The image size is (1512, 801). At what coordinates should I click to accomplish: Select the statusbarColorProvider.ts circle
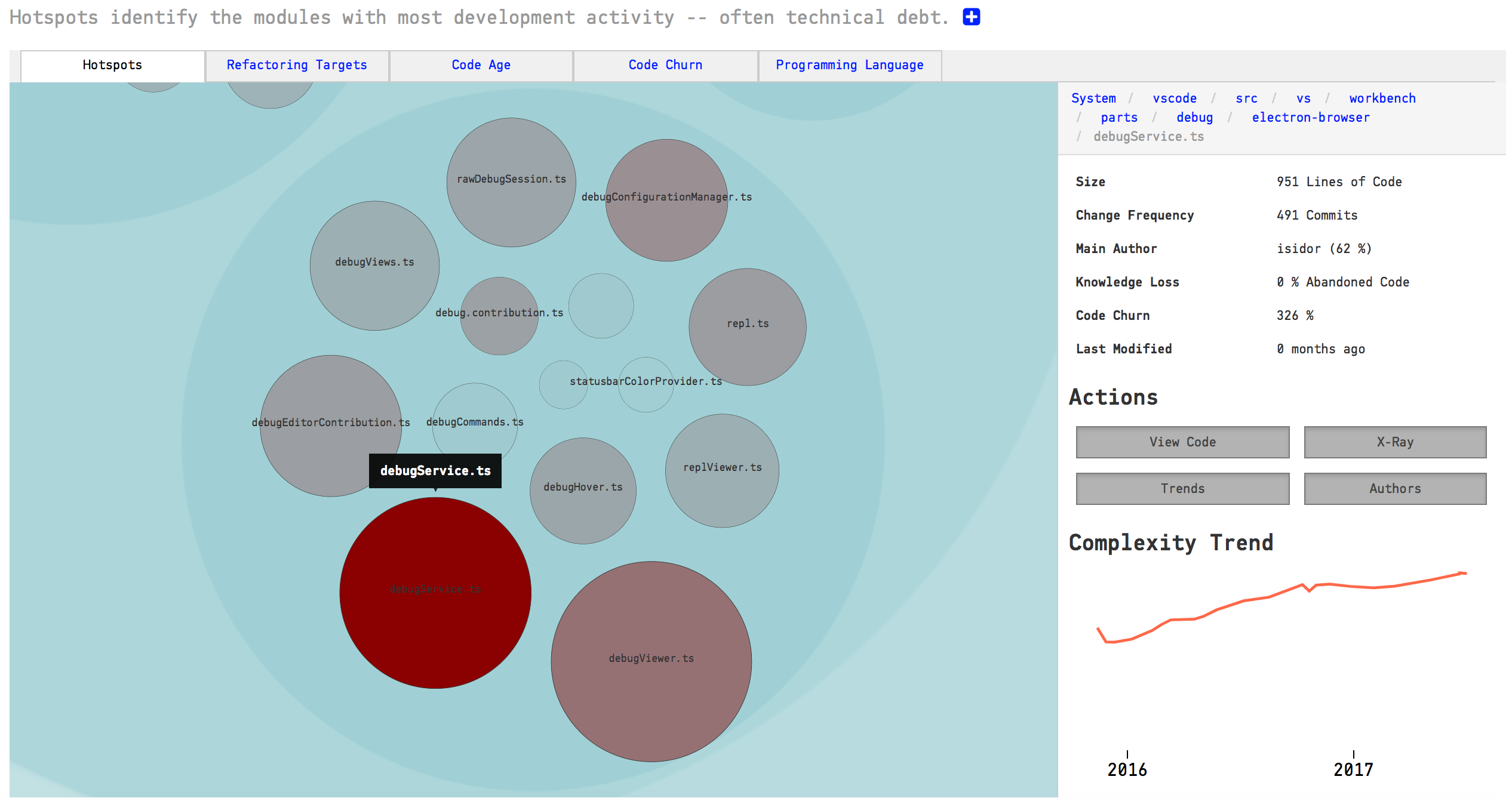pos(646,384)
